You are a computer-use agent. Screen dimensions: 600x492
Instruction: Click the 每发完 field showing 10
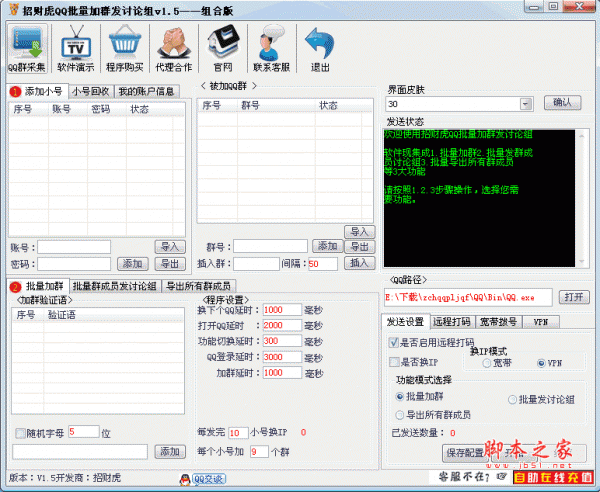[x=238, y=433]
